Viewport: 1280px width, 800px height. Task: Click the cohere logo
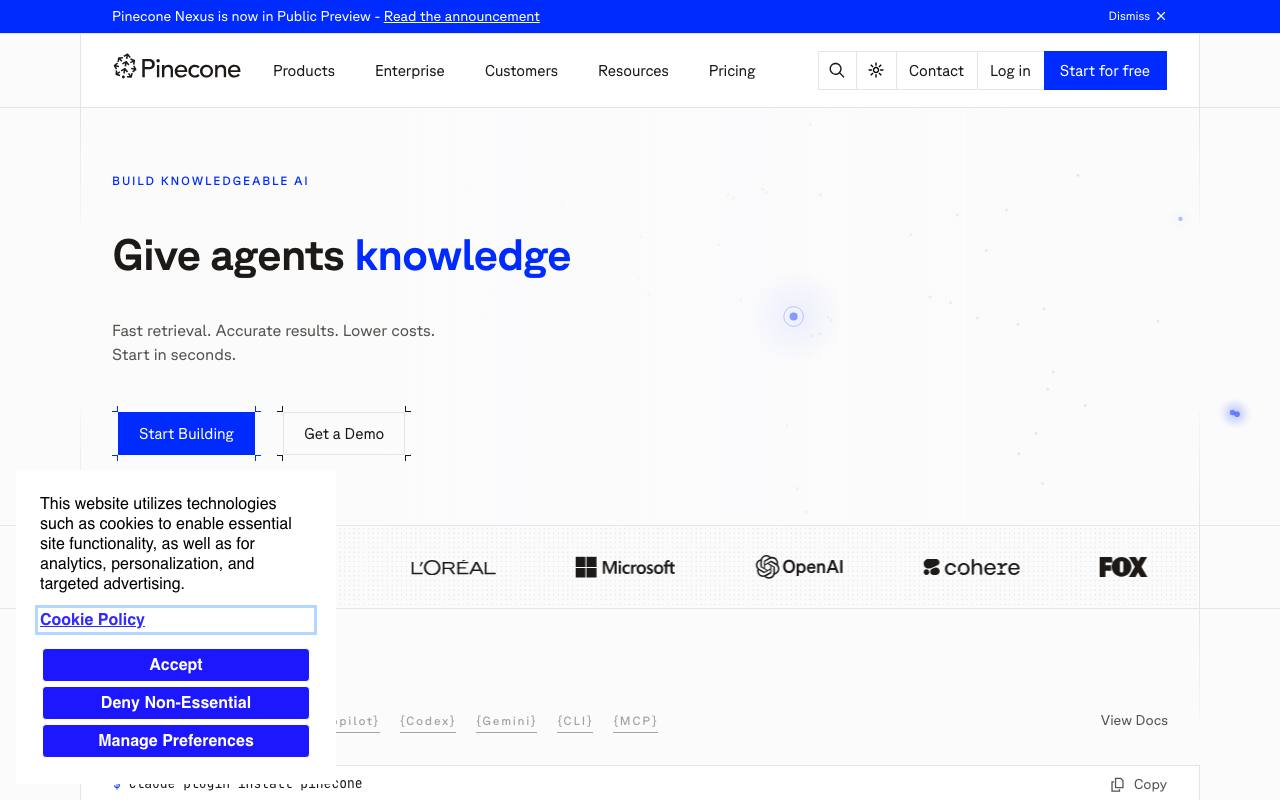971,567
